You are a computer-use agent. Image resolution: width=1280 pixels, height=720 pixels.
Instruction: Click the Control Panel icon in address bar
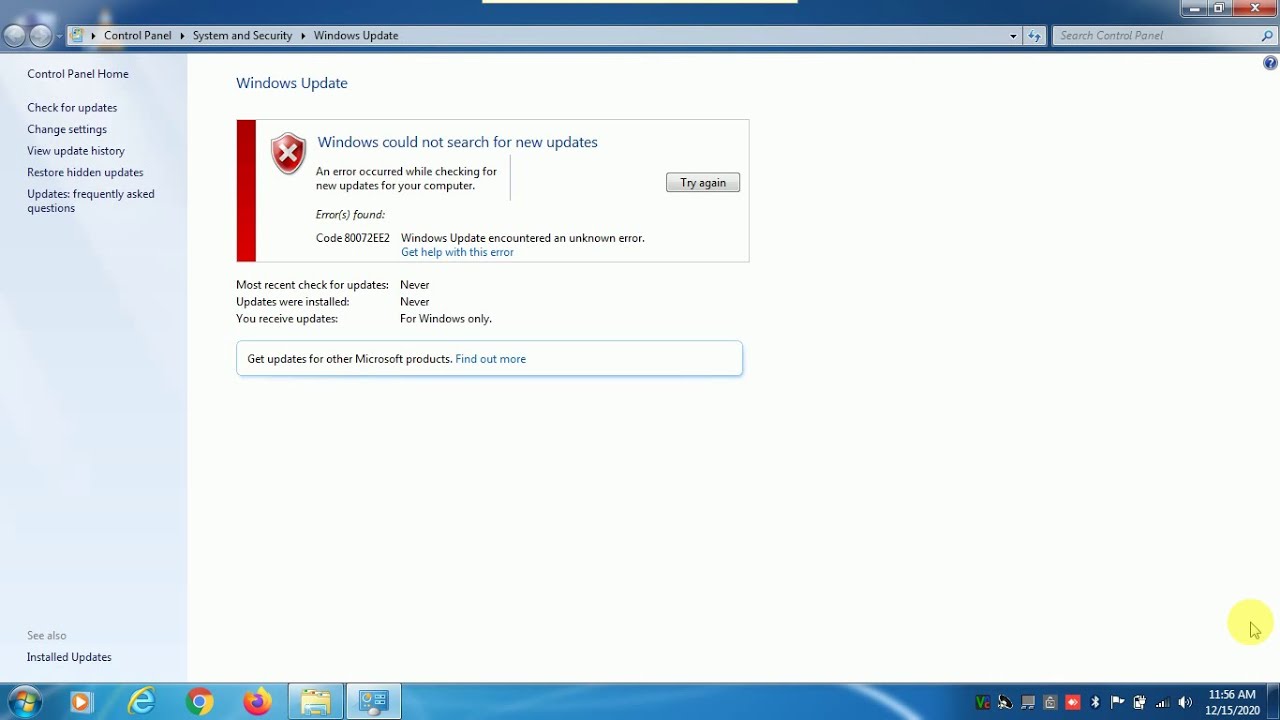tap(77, 35)
